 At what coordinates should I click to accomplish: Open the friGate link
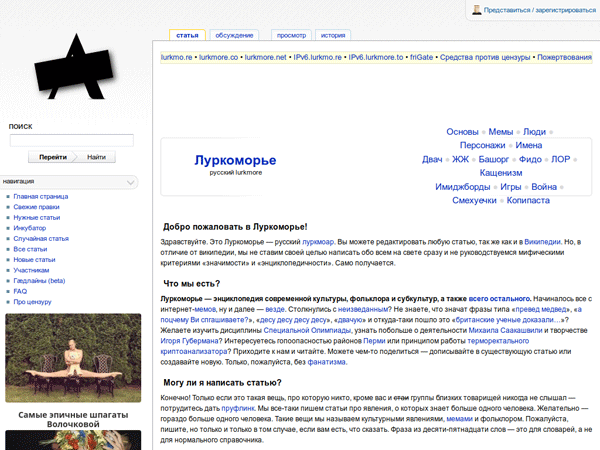click(422, 57)
